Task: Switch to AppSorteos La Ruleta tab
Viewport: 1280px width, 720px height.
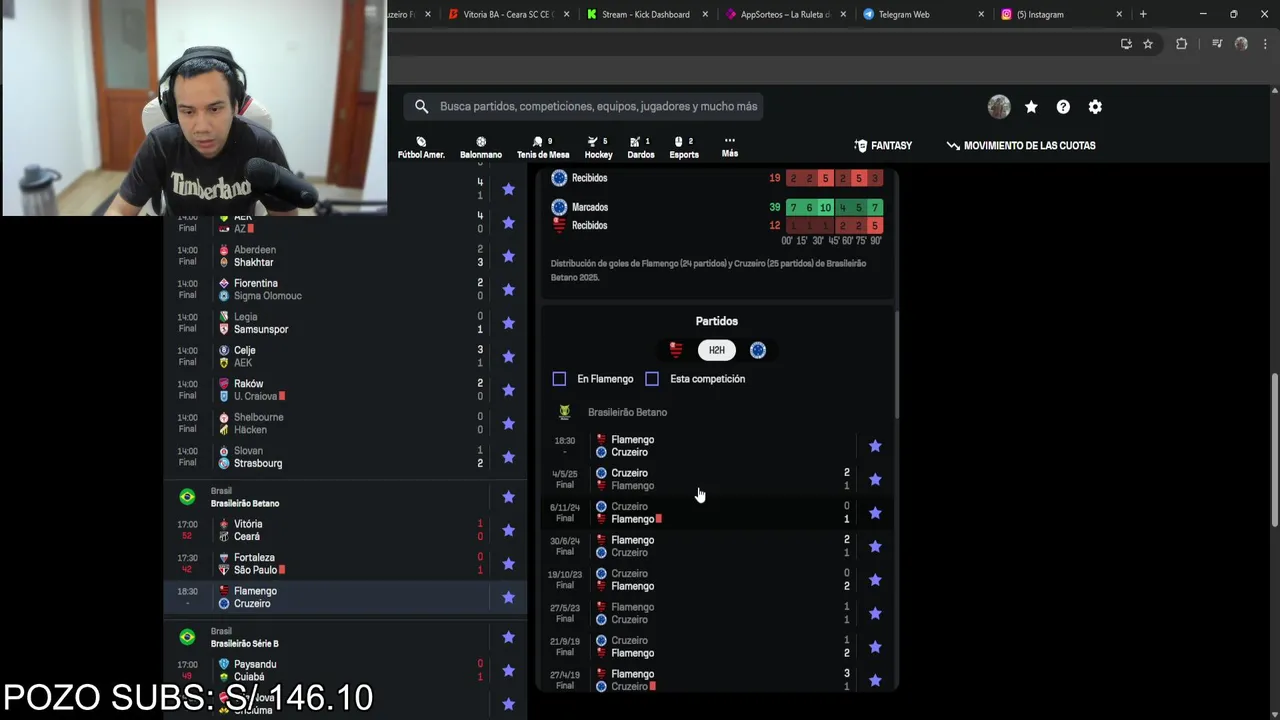Action: (x=785, y=14)
